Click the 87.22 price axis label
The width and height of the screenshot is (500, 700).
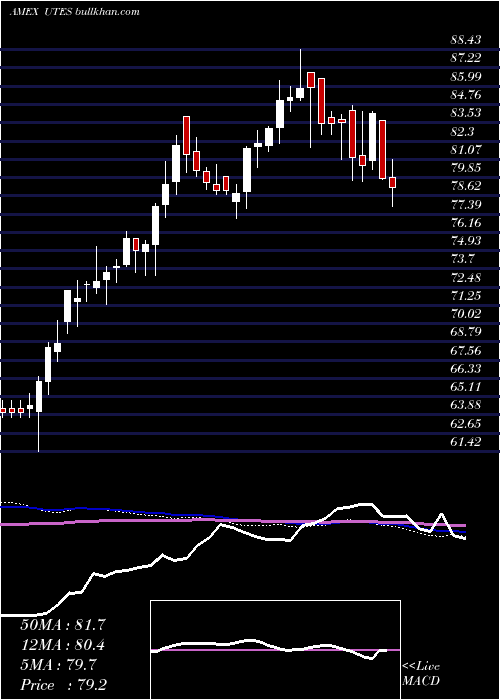coord(466,58)
